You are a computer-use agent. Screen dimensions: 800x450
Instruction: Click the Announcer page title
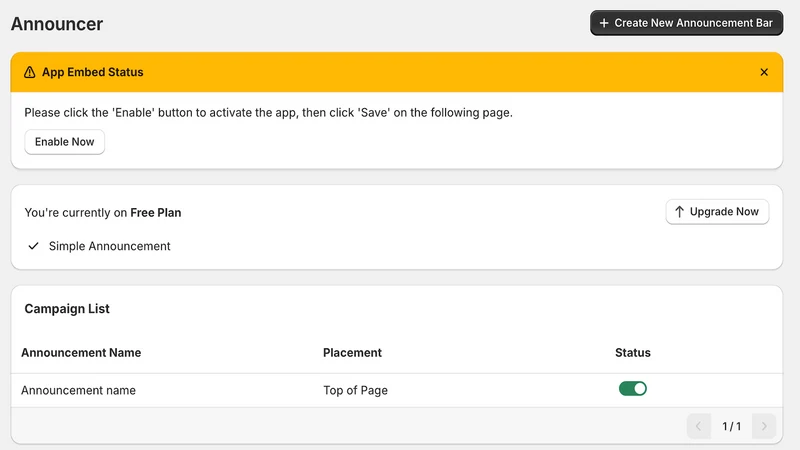point(57,24)
